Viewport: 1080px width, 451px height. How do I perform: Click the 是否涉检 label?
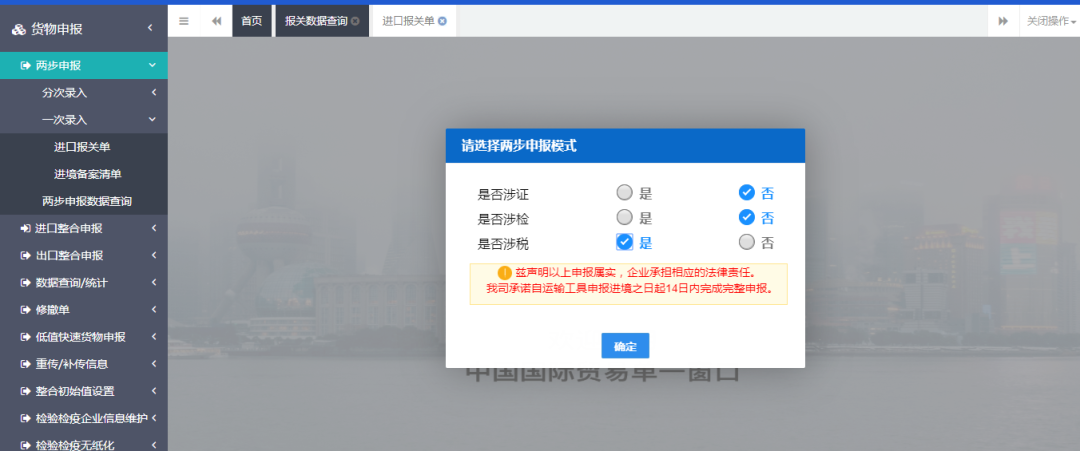point(503,219)
